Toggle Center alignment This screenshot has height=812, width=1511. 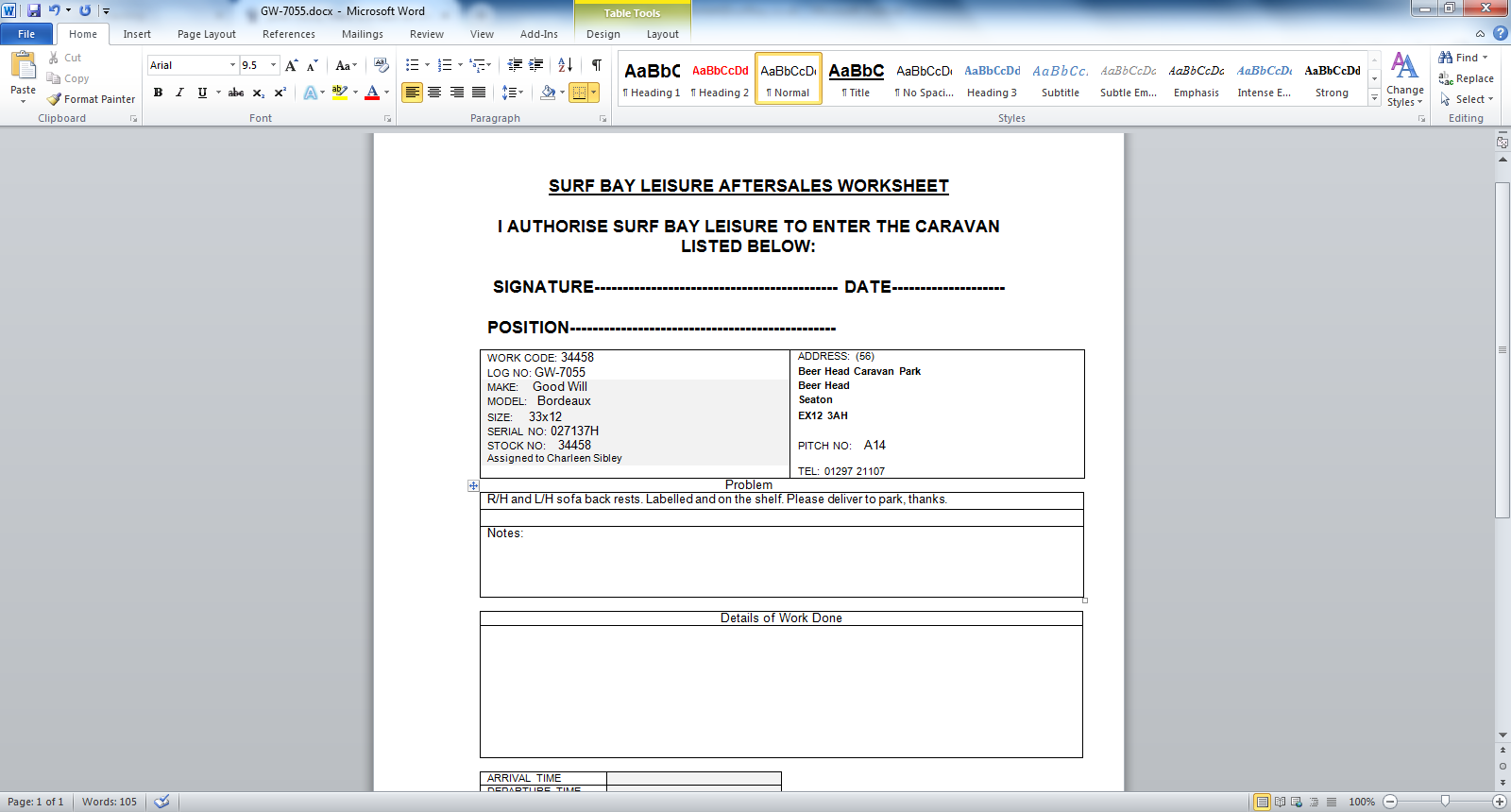click(434, 93)
